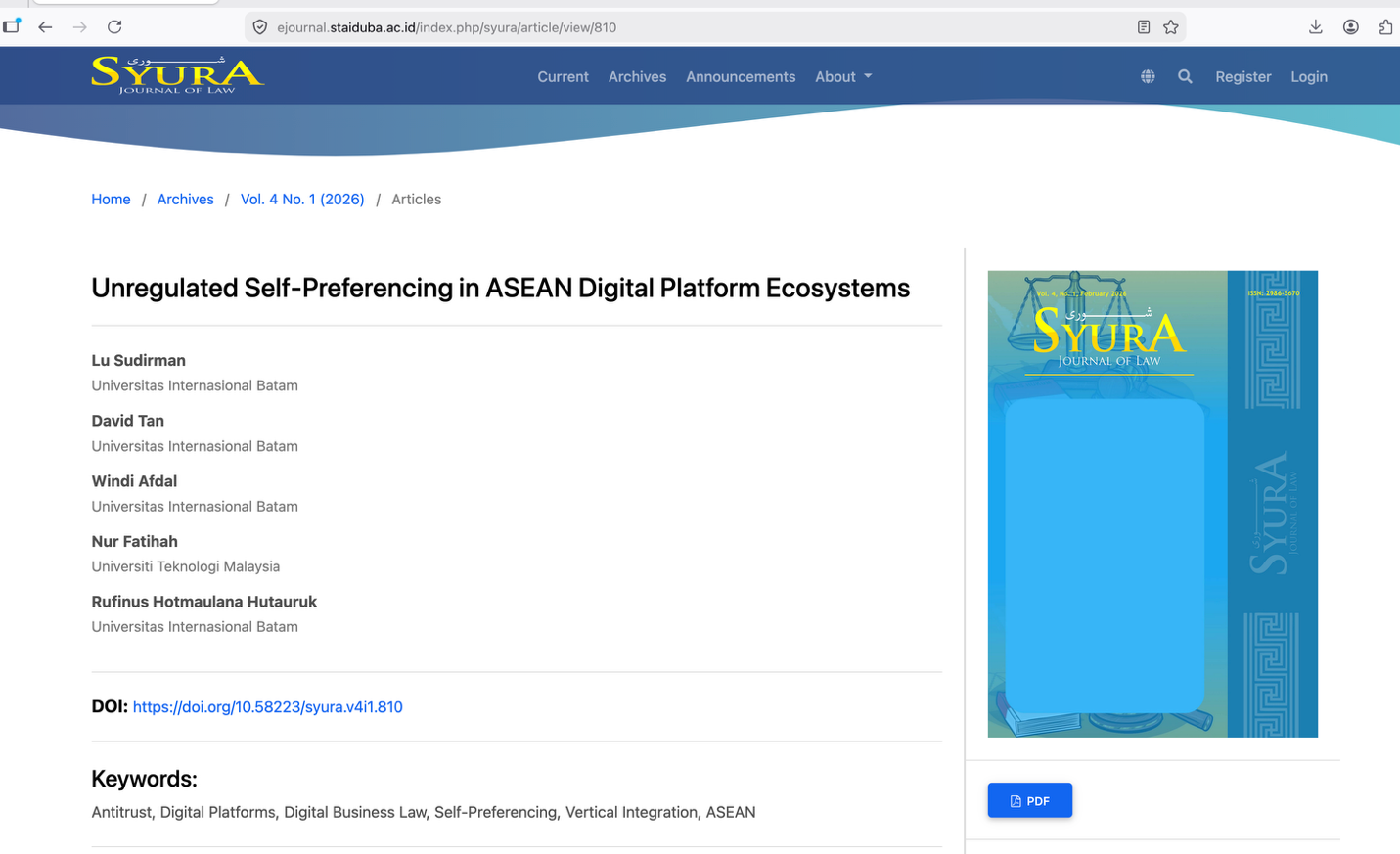
Task: Click the Articles breadcrumb text
Action: [x=416, y=199]
